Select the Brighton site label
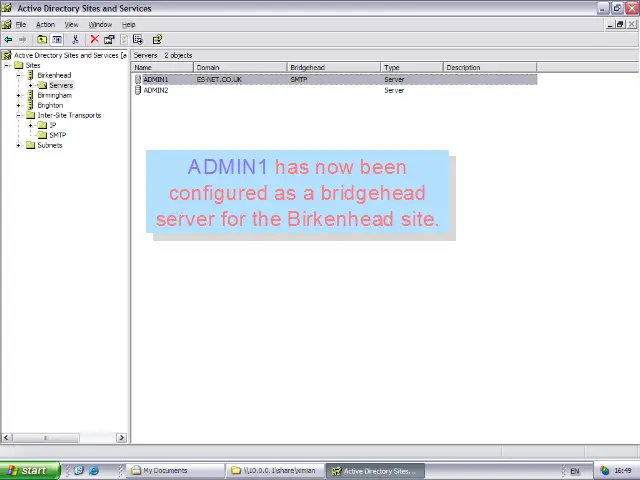 50,105
